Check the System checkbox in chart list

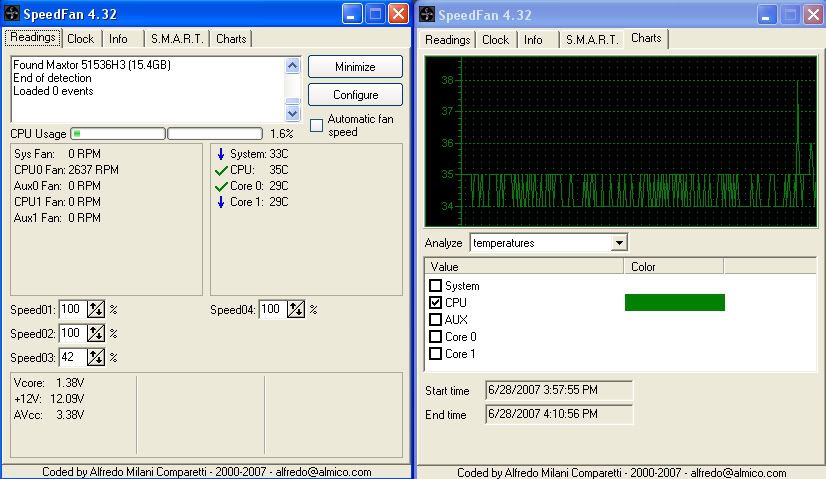(435, 286)
